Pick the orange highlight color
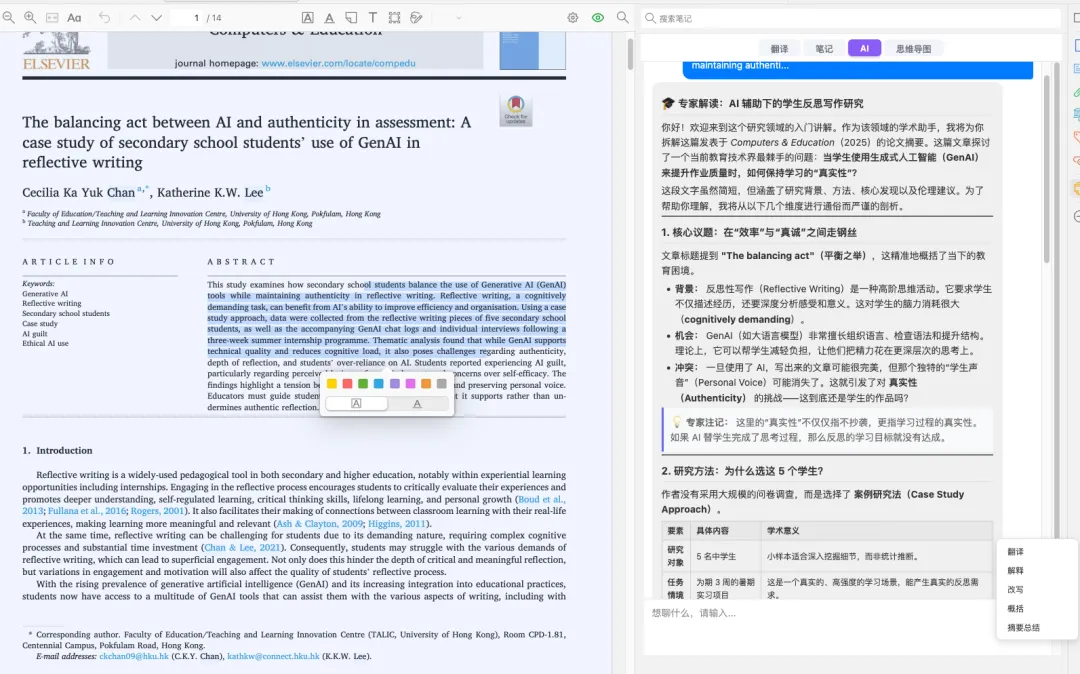The width and height of the screenshot is (1080, 674). click(426, 383)
